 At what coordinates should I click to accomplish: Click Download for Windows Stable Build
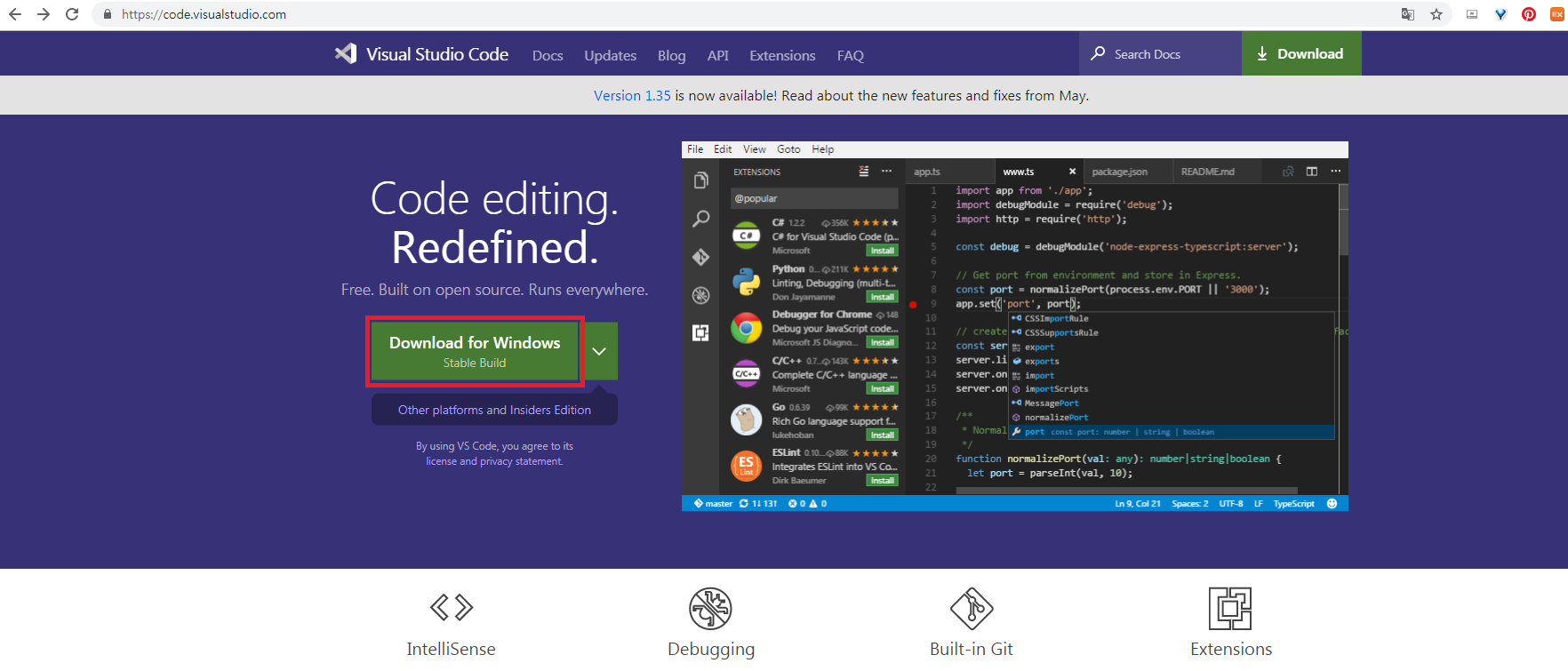pyautogui.click(x=475, y=351)
